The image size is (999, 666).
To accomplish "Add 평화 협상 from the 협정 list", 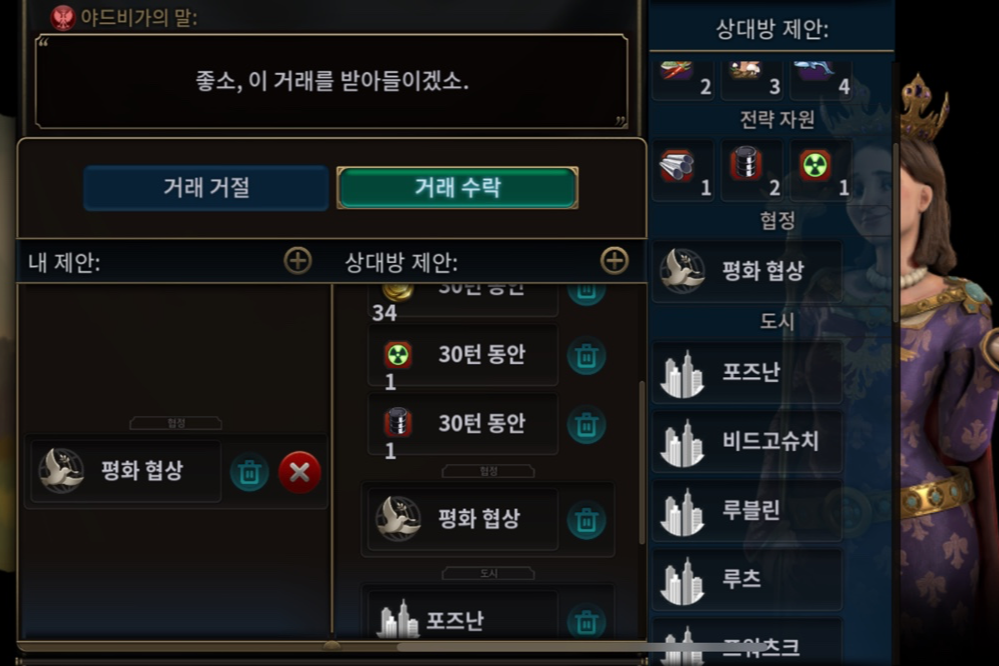I will (x=747, y=271).
